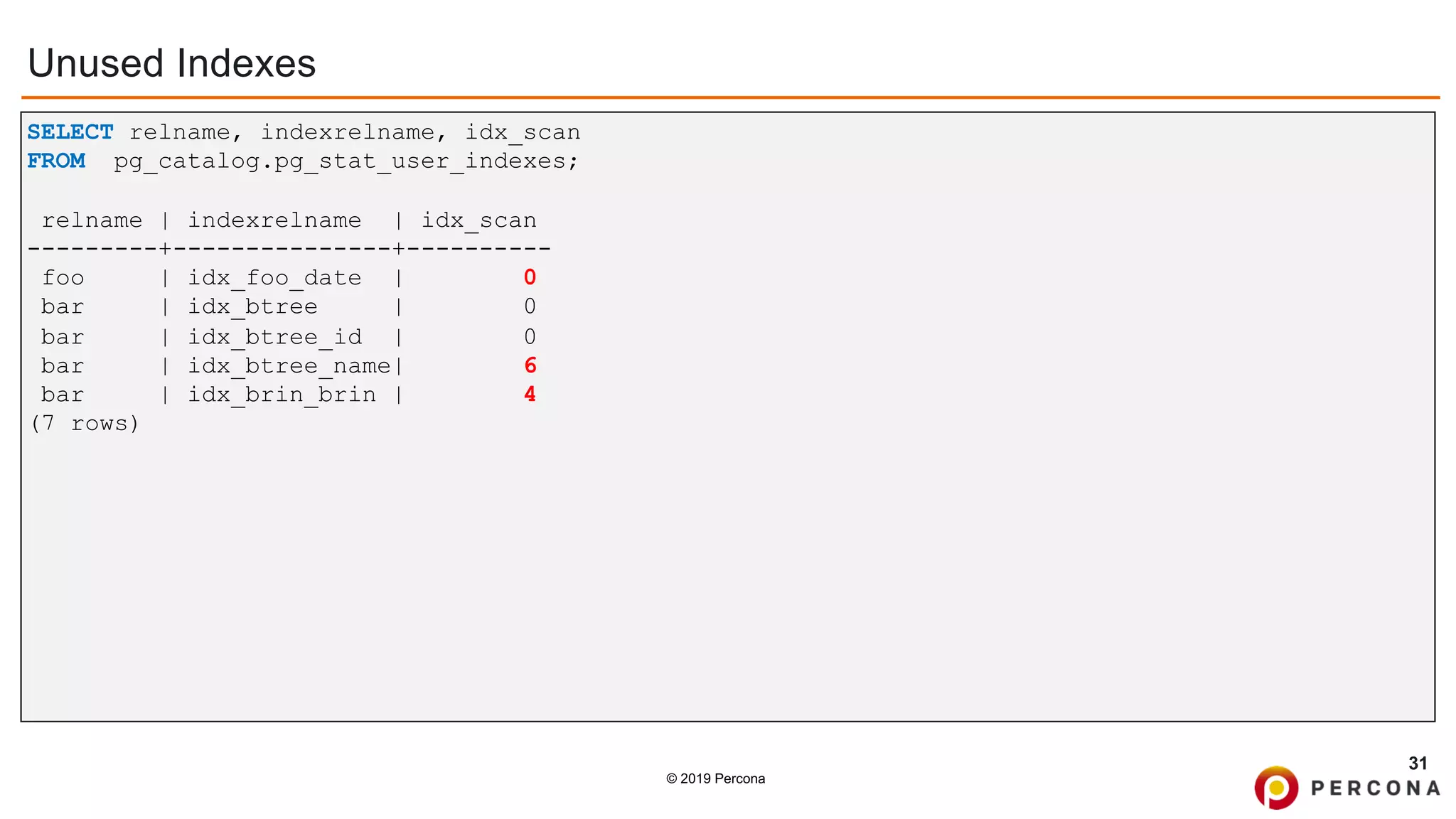1456x819 pixels.
Task: Click the PERCONA wordmark text
Action: pos(1376,788)
